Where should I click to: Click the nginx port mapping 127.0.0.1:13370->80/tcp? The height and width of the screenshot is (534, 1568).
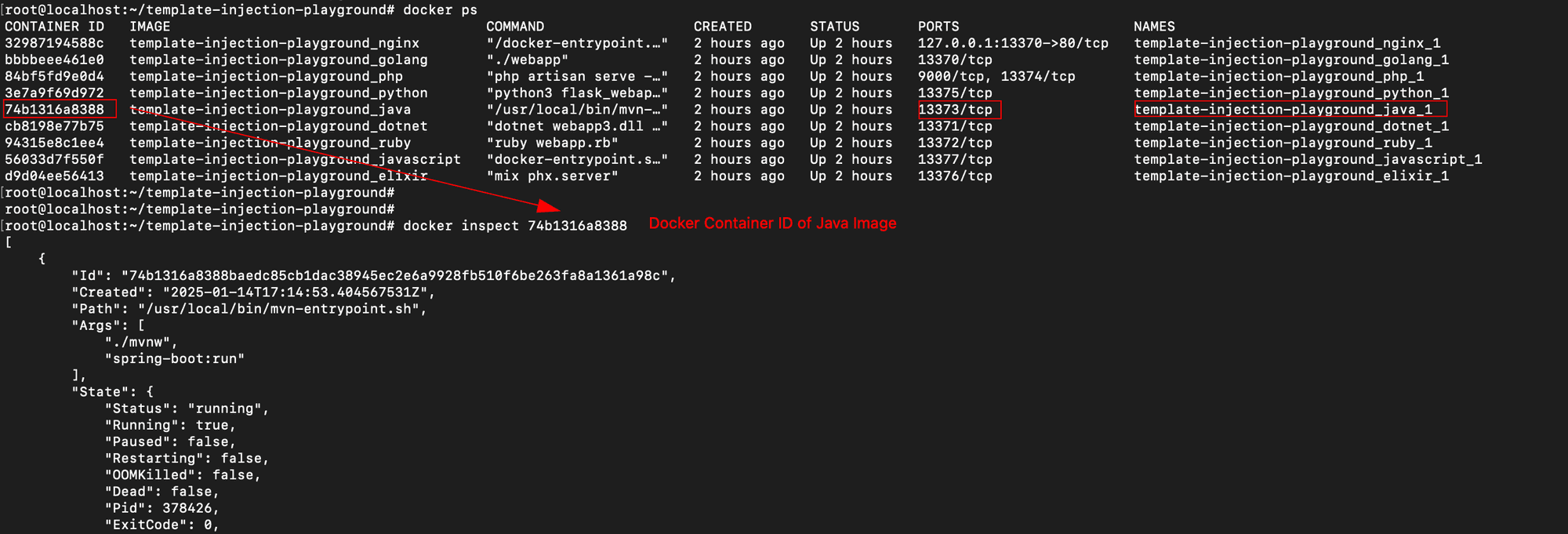(x=1013, y=43)
